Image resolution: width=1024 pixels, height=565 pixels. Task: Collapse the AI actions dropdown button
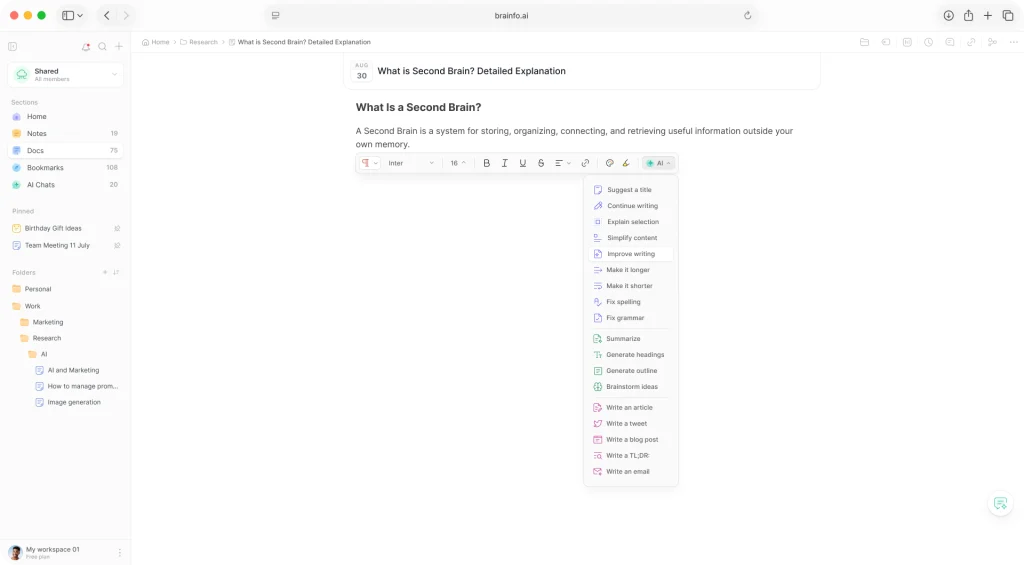pos(658,163)
